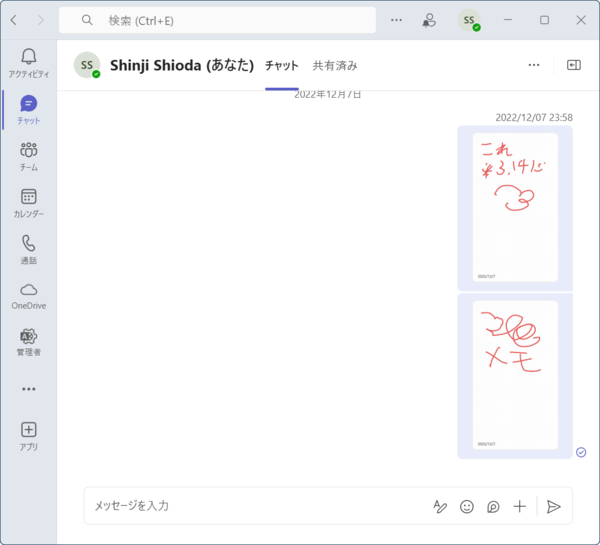Click the timestamp 2022/12/07 23:58
This screenshot has width=600, height=545.
point(534,117)
